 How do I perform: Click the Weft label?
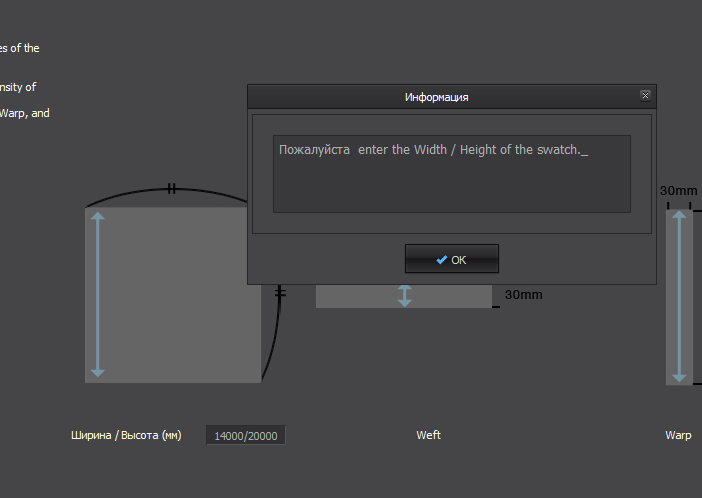[x=428, y=435]
